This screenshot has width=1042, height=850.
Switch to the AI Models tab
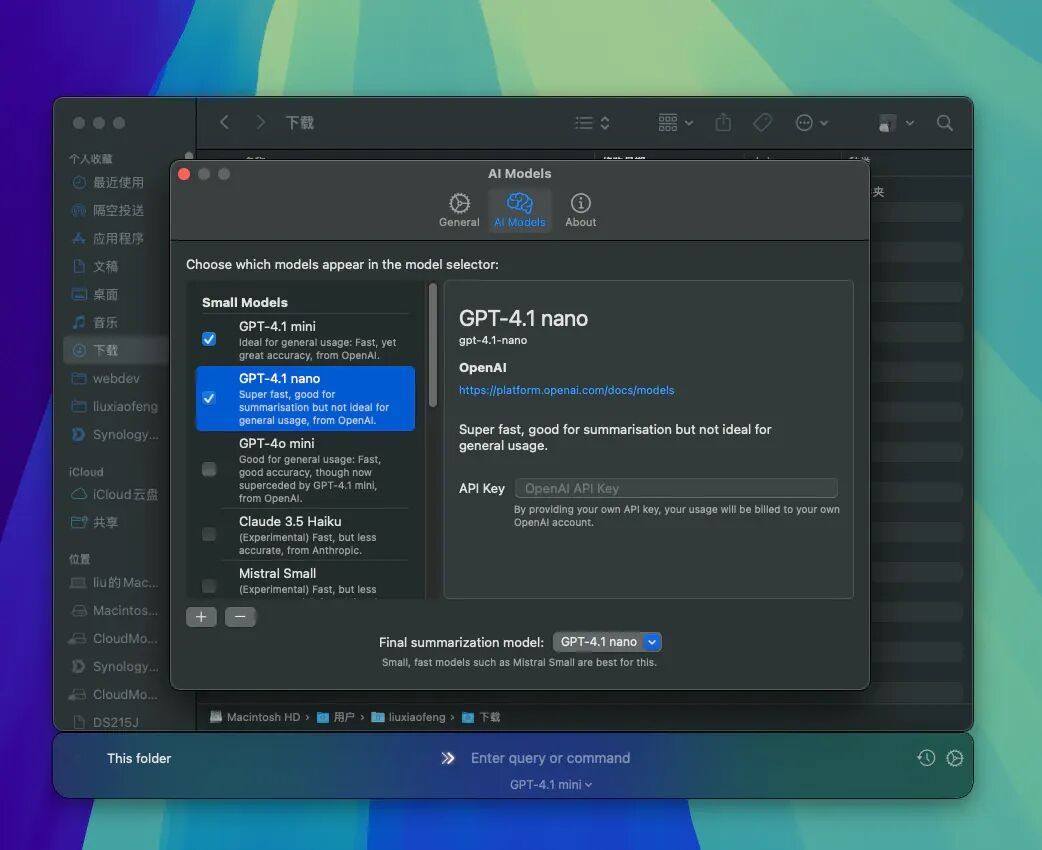(x=520, y=210)
